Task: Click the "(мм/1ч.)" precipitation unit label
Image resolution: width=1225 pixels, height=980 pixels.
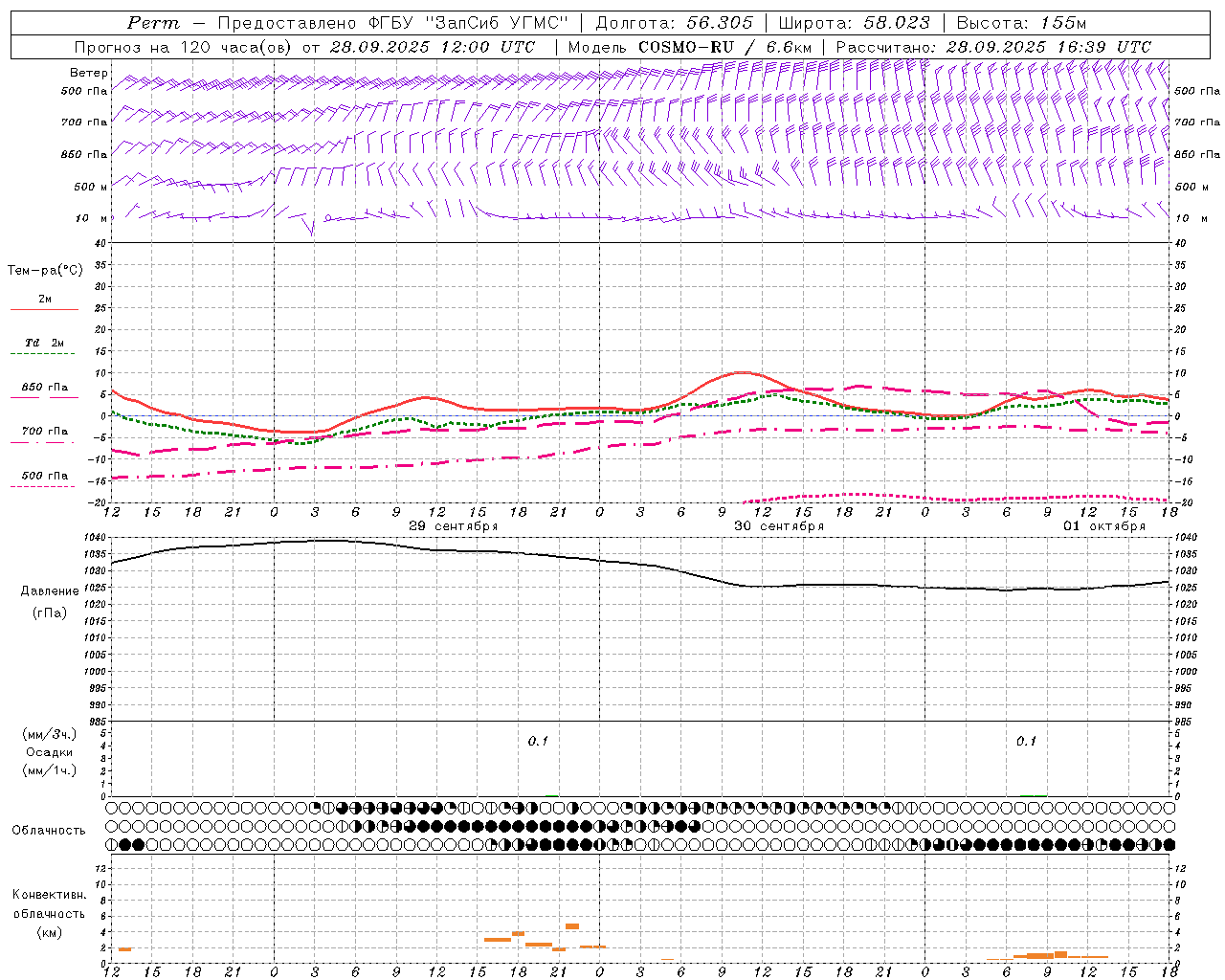Action: (49, 770)
